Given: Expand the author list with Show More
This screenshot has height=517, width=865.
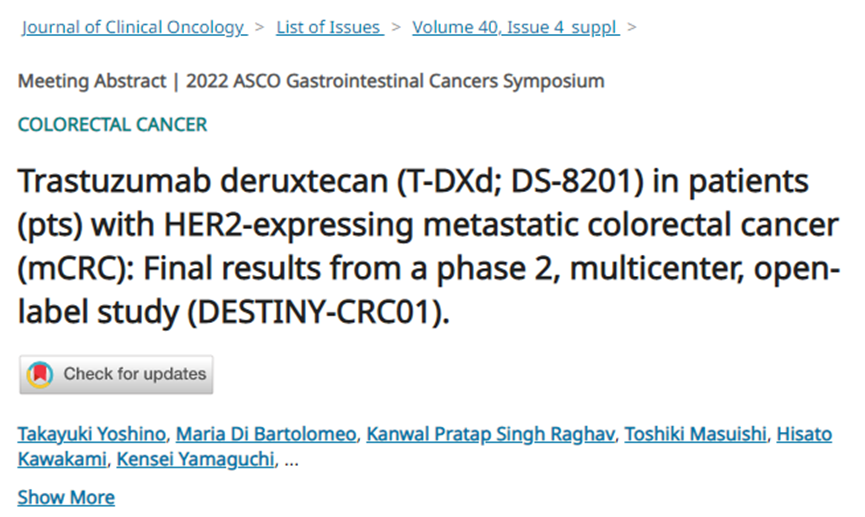Looking at the screenshot, I should pyautogui.click(x=66, y=497).
